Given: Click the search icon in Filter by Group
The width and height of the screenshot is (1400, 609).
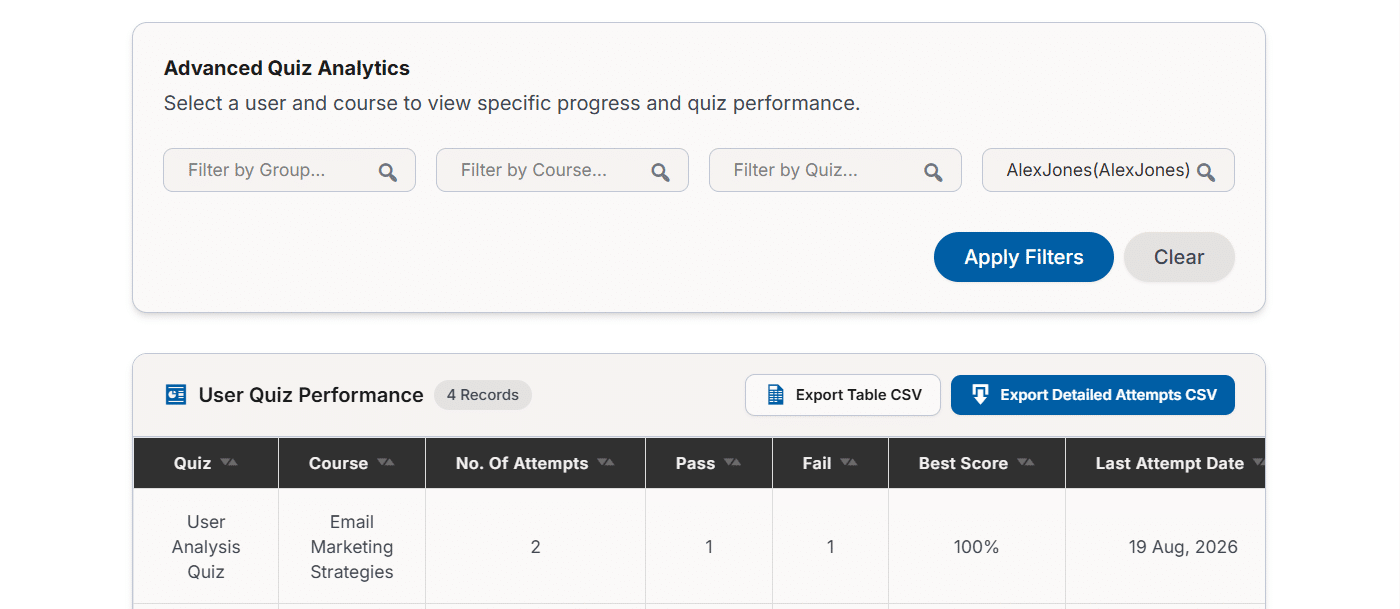Looking at the screenshot, I should click(388, 172).
